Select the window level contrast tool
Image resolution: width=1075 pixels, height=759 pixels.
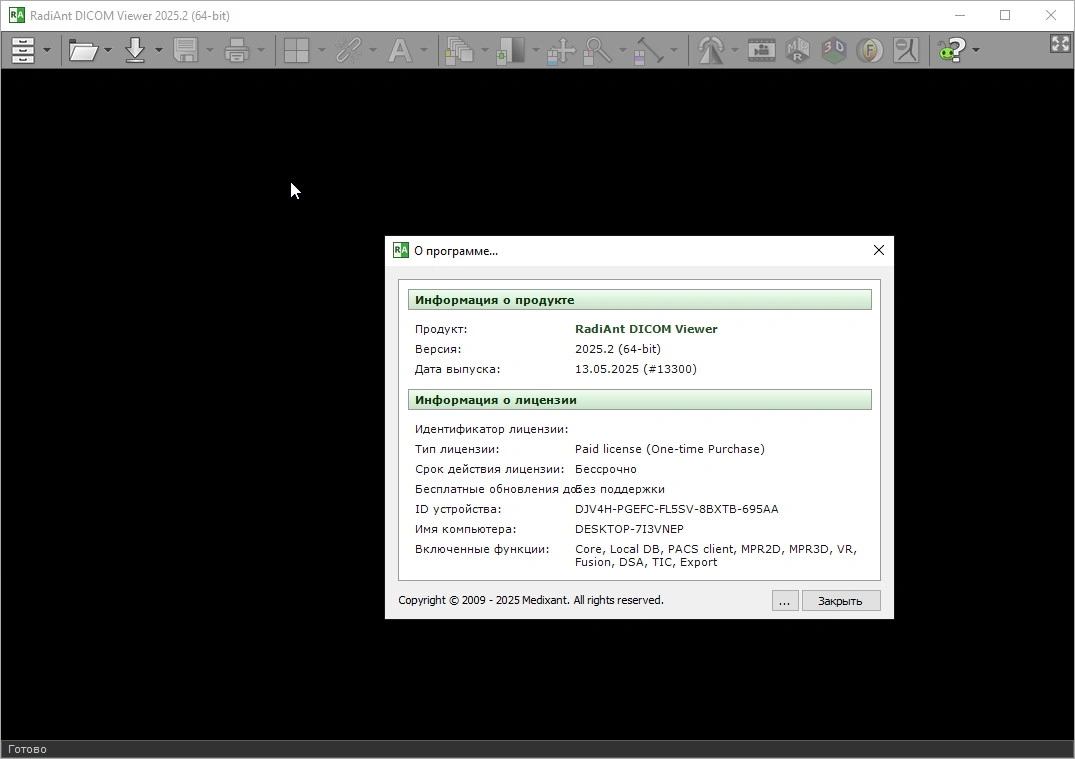point(511,50)
